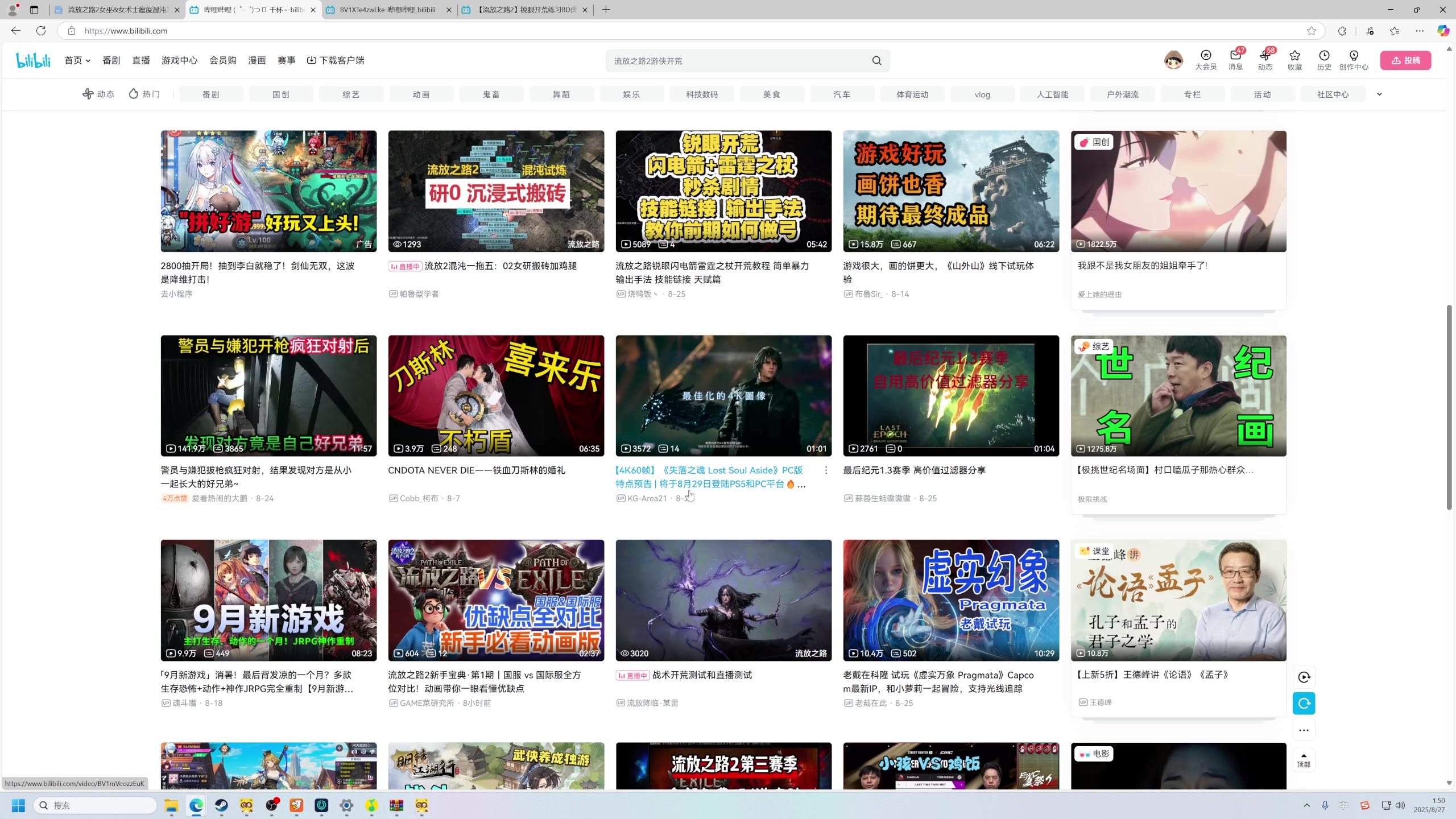Close the active 哔哩哔哩 browser tab
This screenshot has height=819, width=1456.
312,10
